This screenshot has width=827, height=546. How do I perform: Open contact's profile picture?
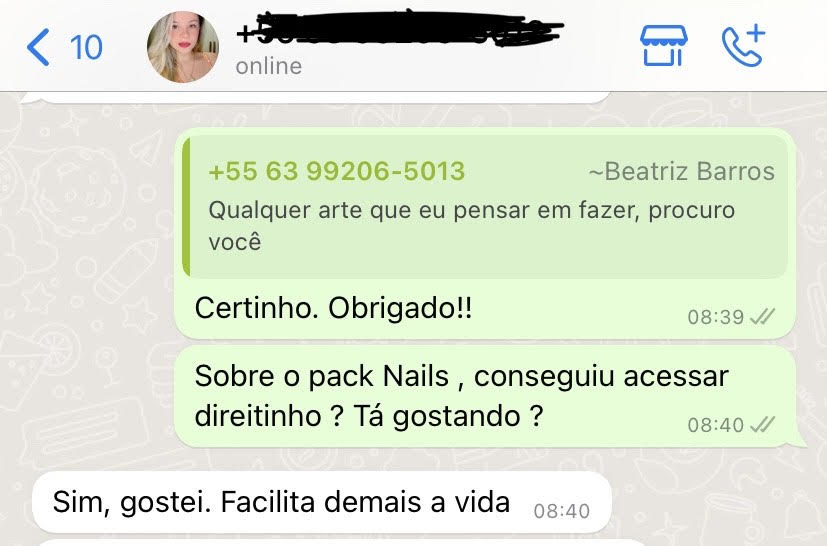point(182,47)
